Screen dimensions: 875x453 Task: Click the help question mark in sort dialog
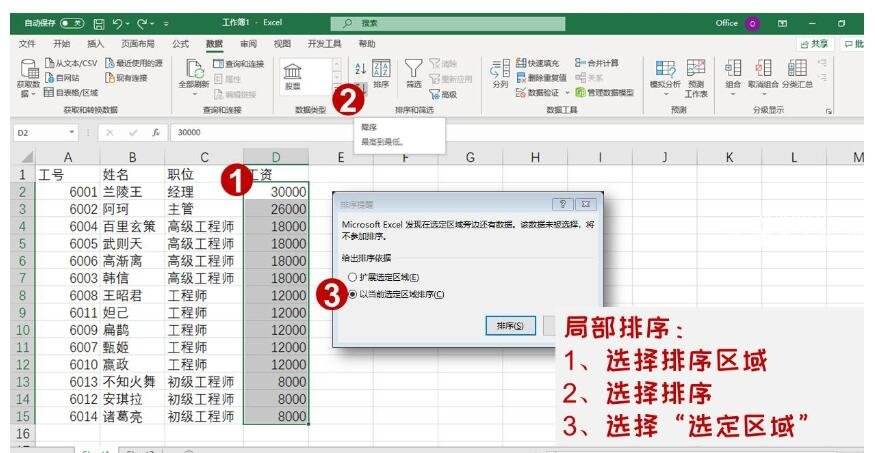tap(562, 204)
